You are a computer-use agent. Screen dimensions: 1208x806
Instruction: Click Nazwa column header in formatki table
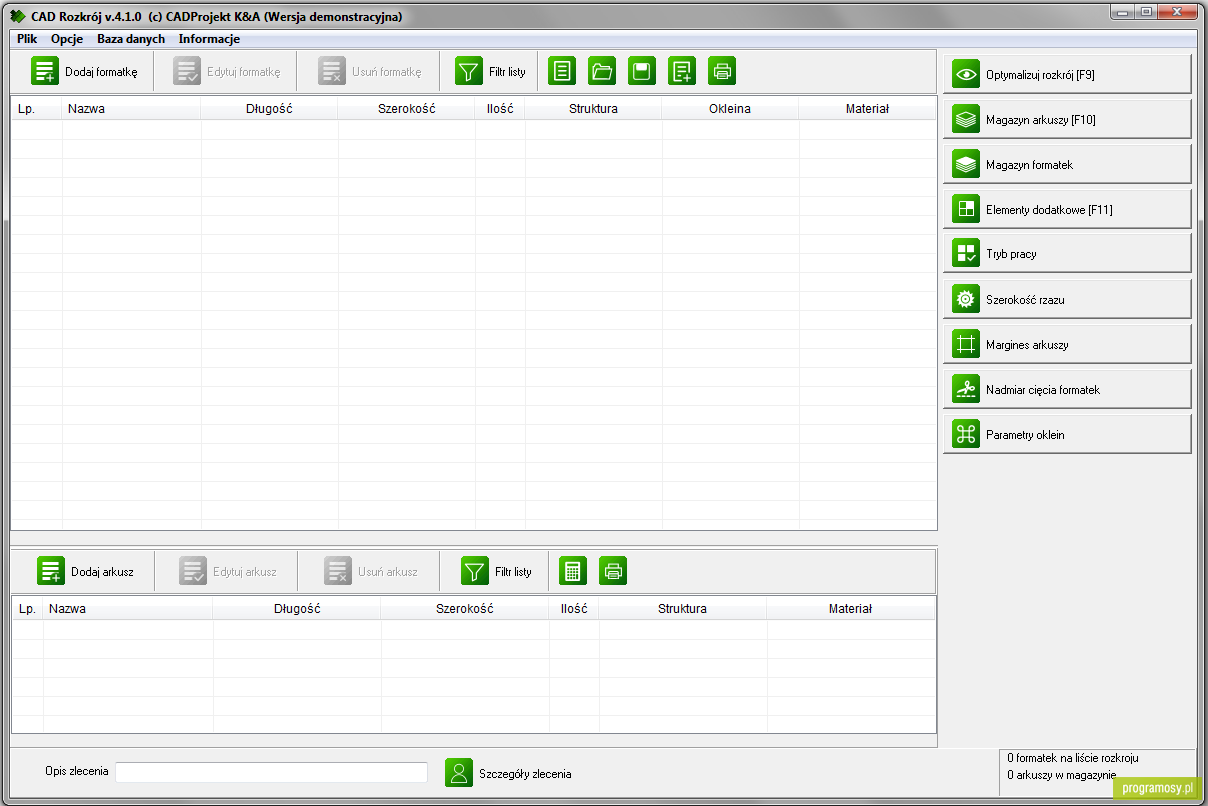pyautogui.click(x=132, y=108)
